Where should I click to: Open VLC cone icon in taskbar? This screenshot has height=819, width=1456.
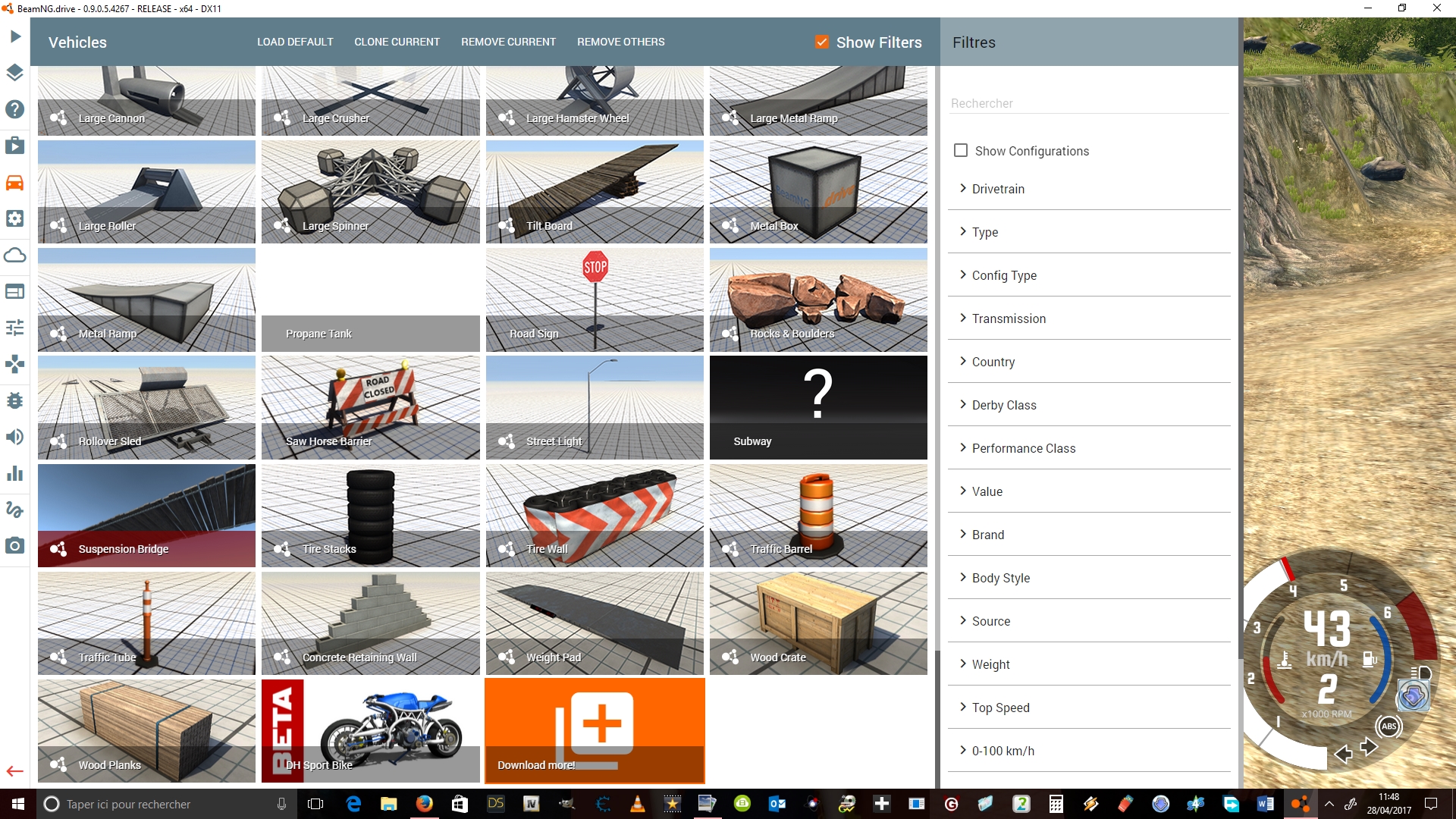637,804
